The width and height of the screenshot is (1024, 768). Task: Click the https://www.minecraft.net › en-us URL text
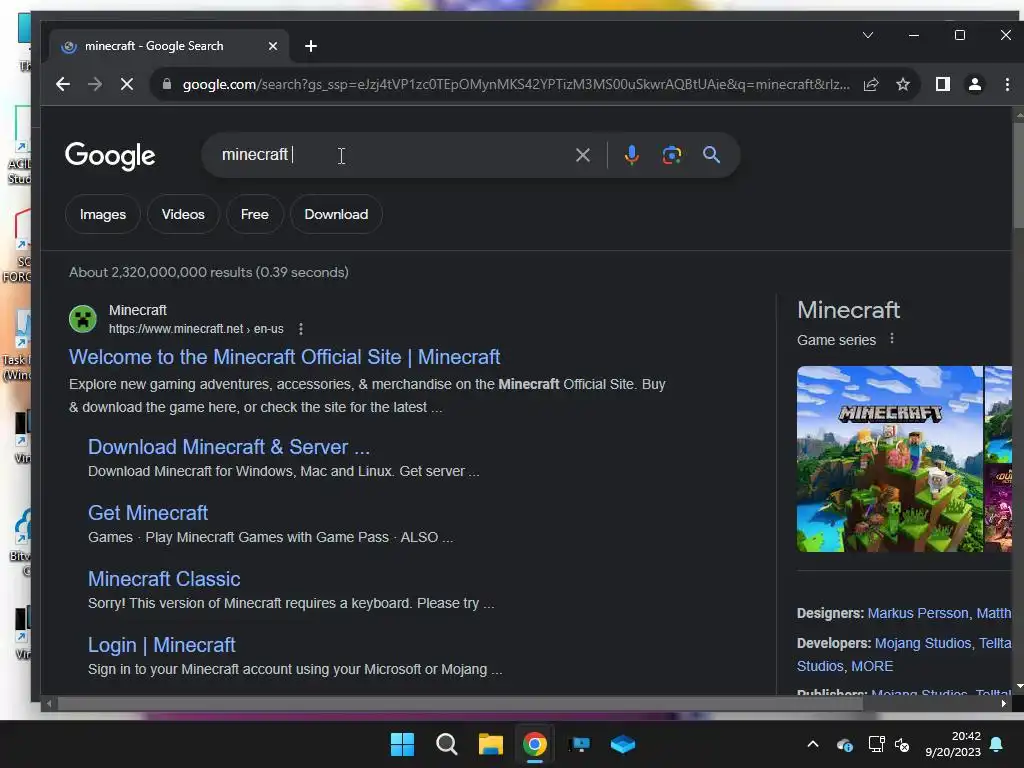pos(196,328)
